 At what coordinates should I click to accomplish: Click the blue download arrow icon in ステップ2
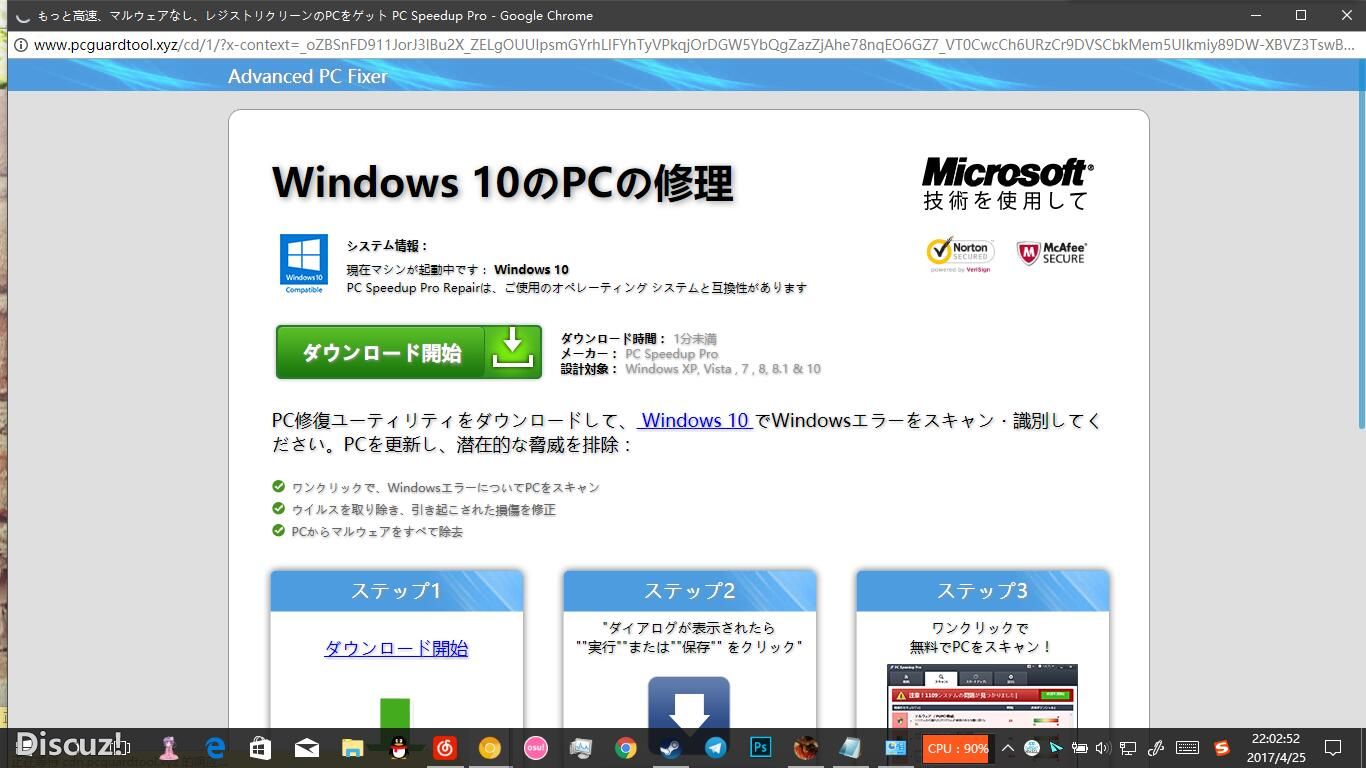(689, 703)
